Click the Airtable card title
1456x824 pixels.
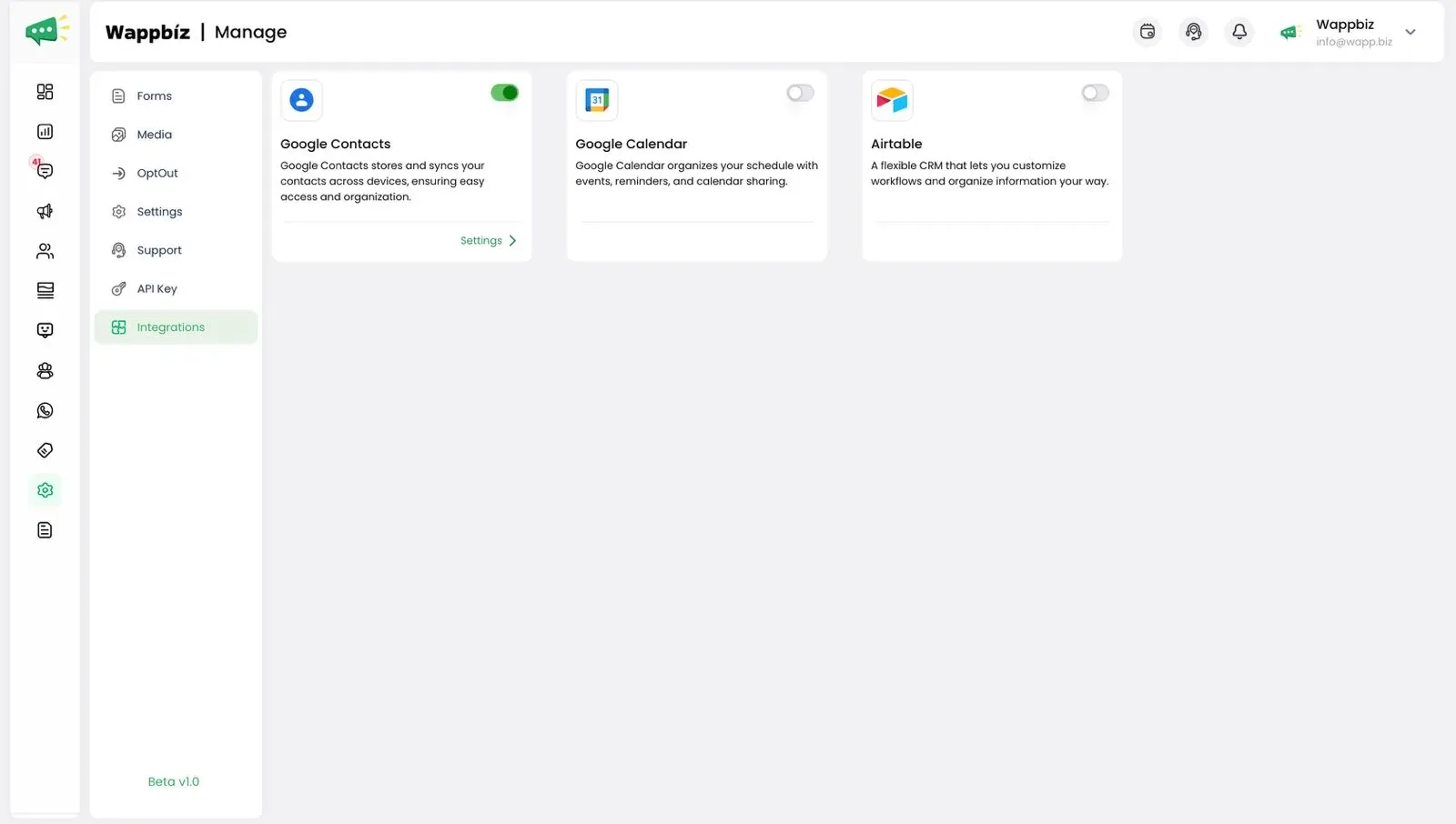(x=896, y=144)
